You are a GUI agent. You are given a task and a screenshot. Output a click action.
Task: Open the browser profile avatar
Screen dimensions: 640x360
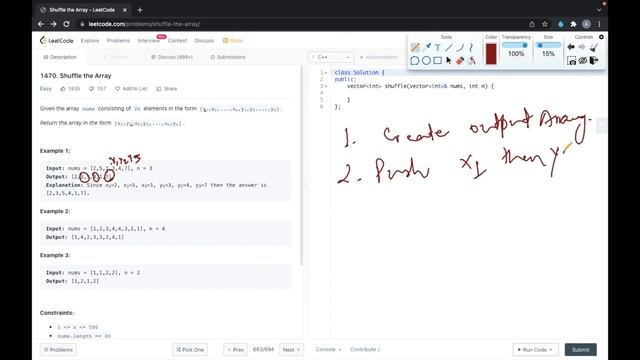pos(587,24)
